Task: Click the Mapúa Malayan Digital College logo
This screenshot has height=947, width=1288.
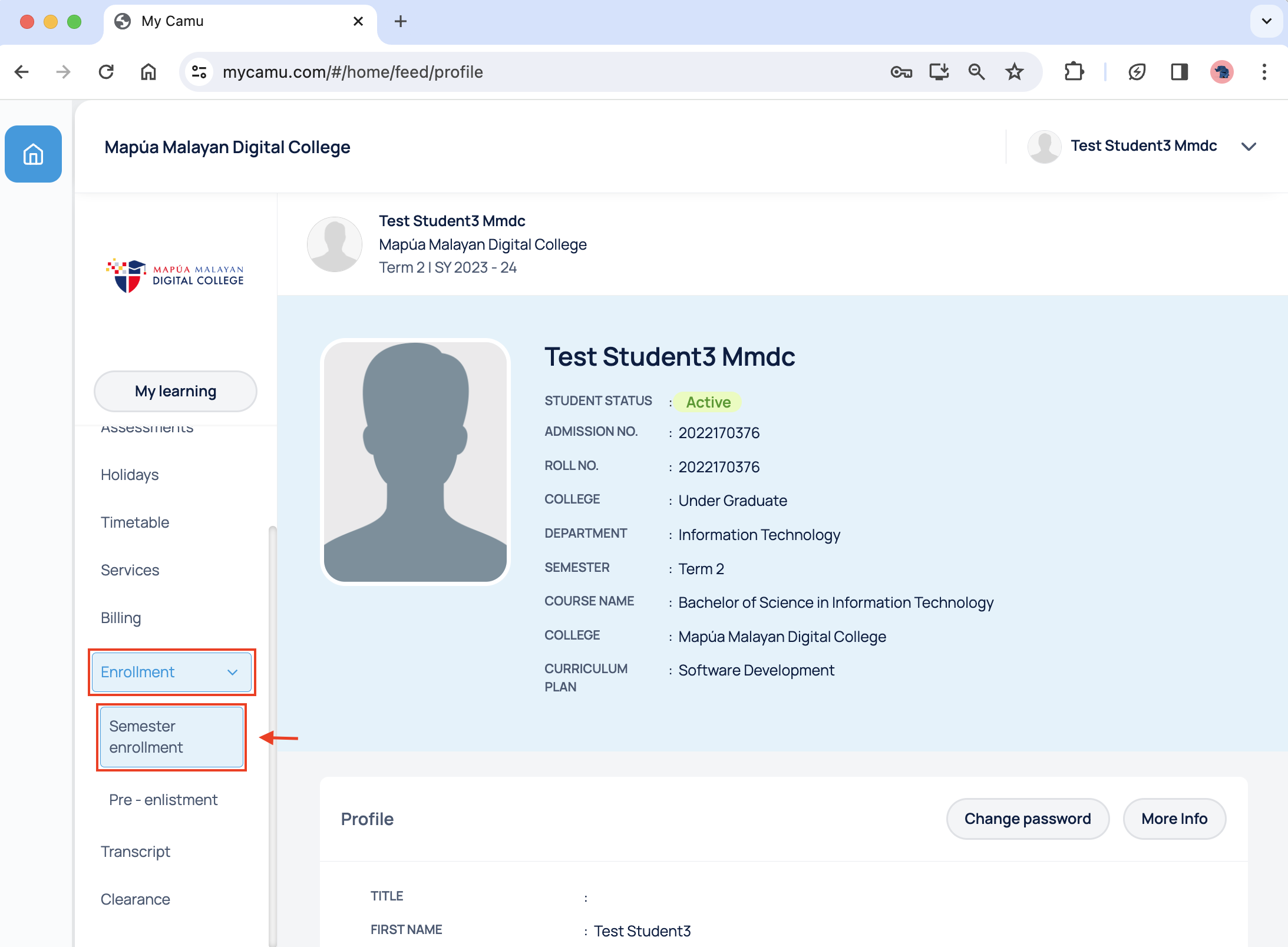Action: coord(175,275)
